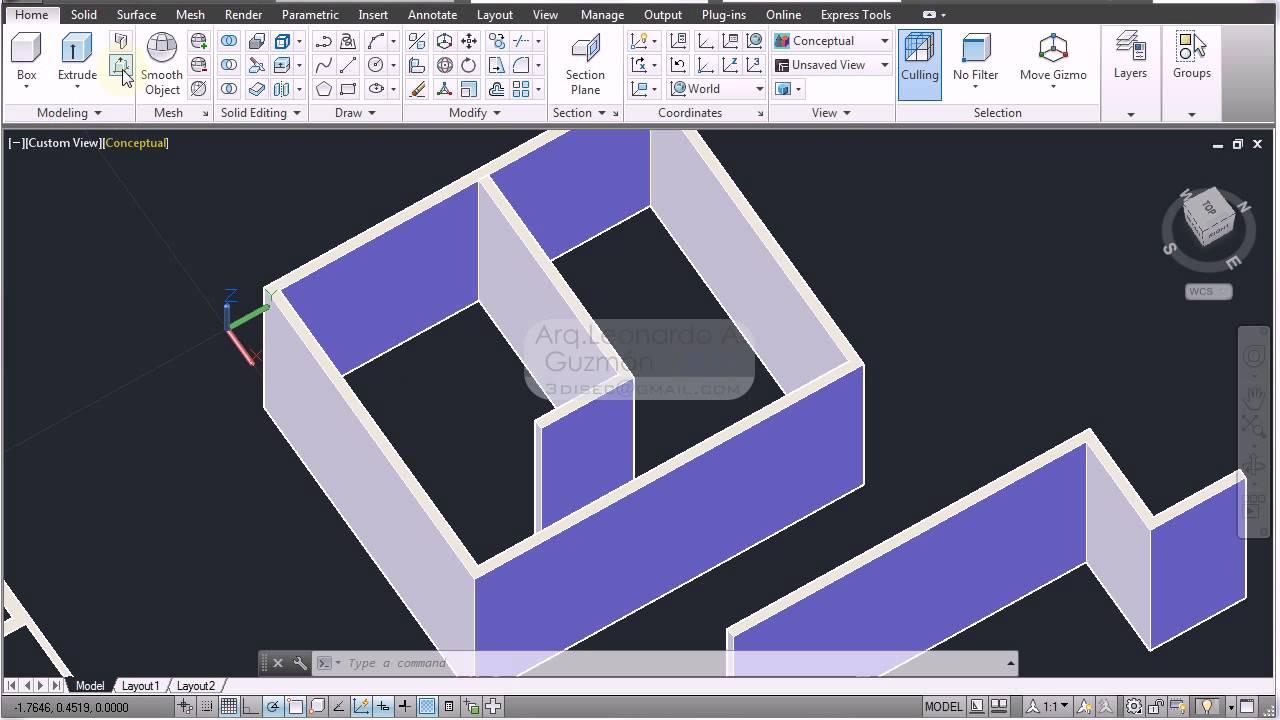Open the No Filter dropdown arrow
The height and width of the screenshot is (720, 1280).
976,87
